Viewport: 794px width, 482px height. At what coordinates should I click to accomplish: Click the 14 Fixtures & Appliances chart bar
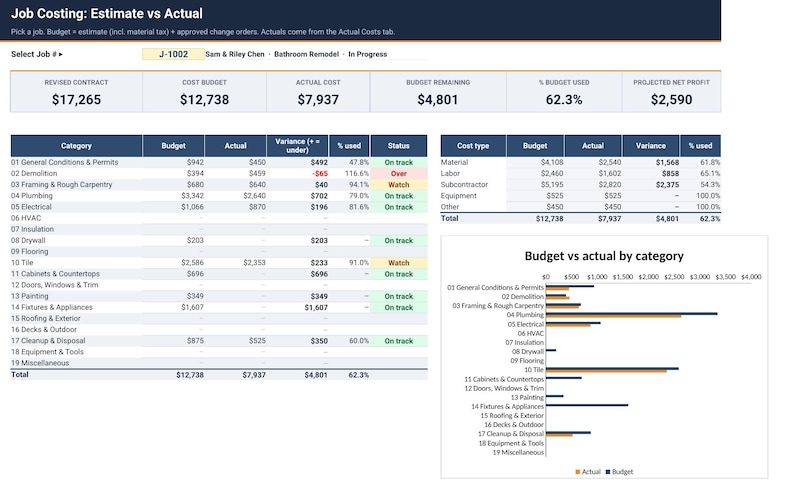tap(587, 405)
